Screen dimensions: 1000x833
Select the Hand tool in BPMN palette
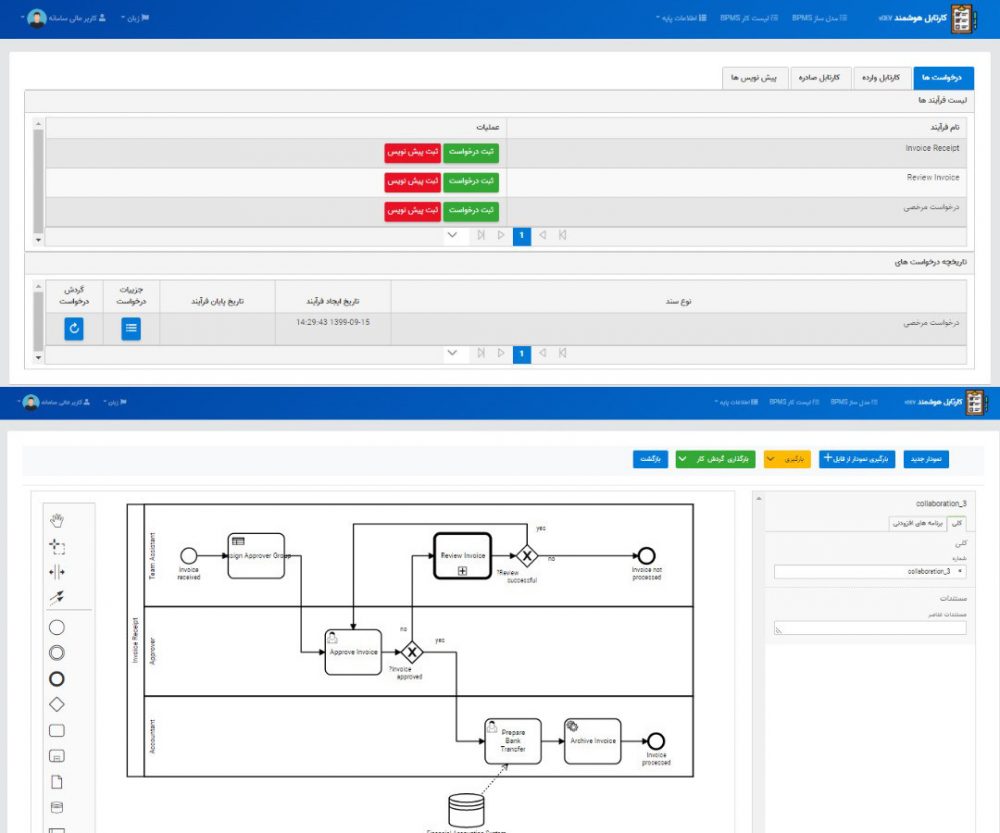click(x=57, y=520)
